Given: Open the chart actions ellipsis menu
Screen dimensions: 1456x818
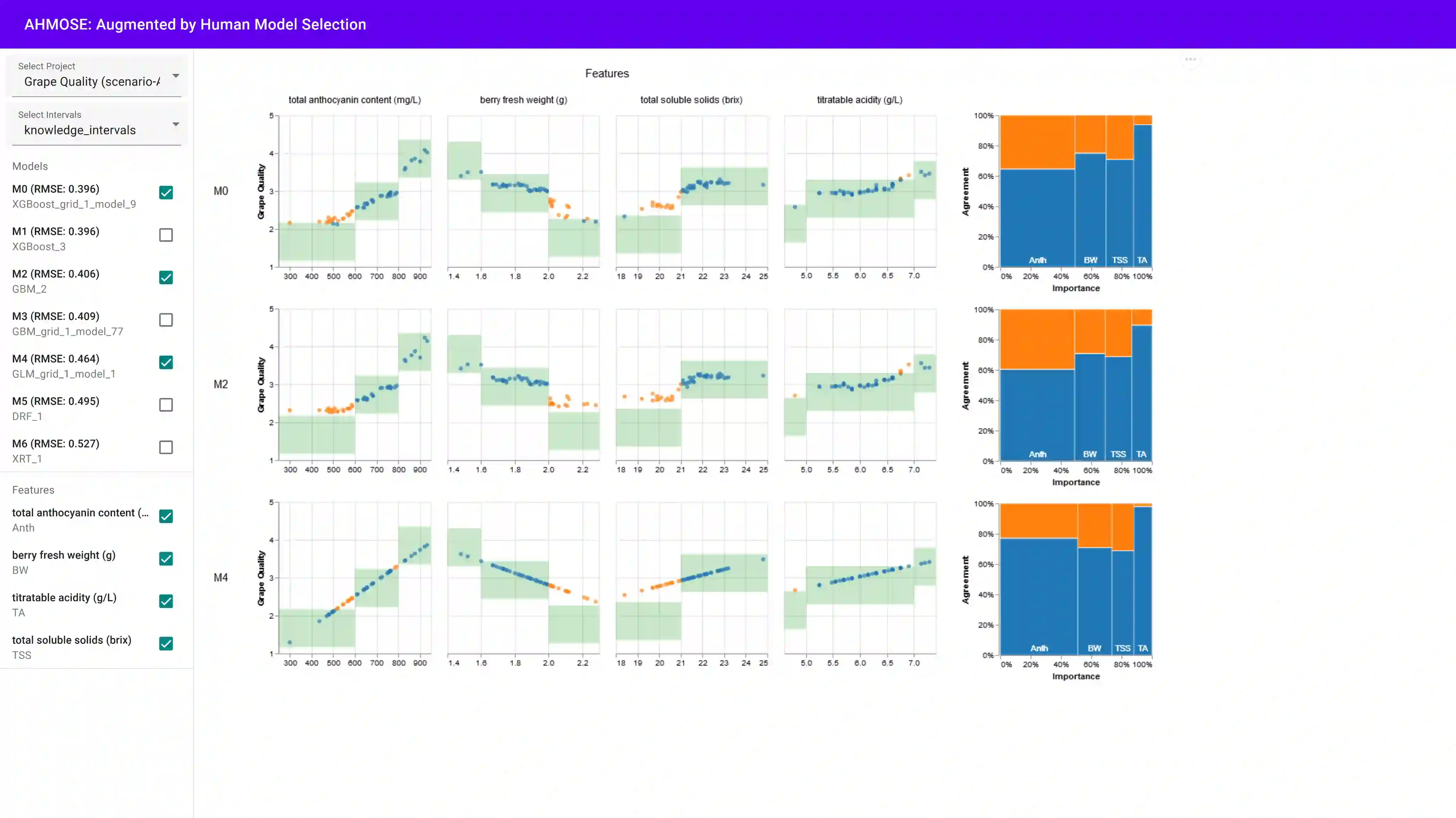Looking at the screenshot, I should 1190,59.
